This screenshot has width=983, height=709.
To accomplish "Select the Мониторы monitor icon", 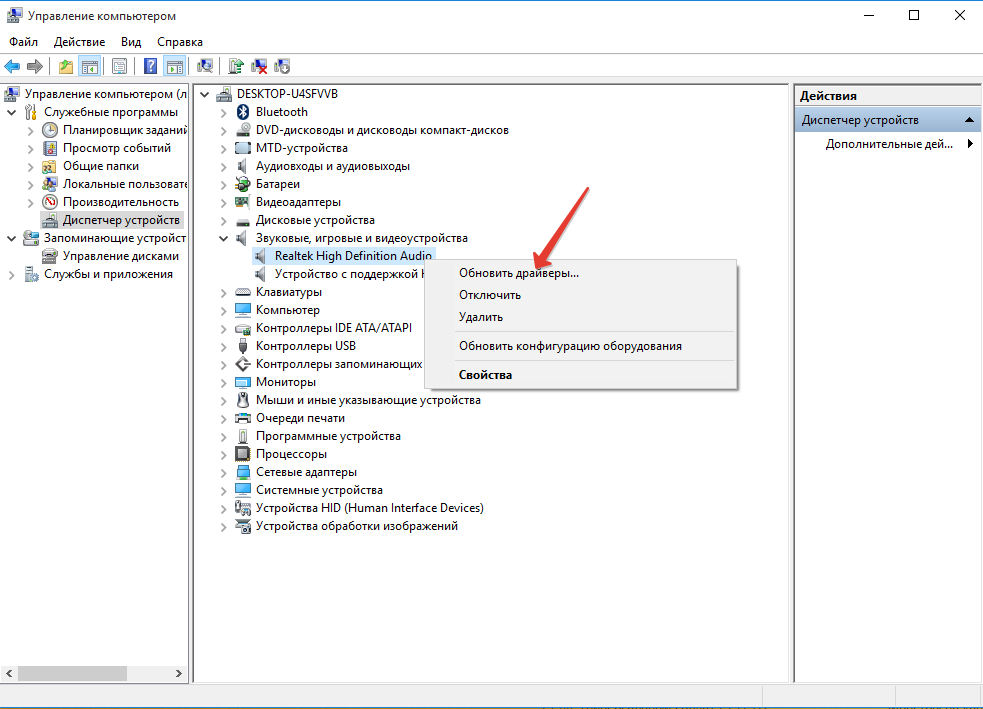I will [243, 382].
